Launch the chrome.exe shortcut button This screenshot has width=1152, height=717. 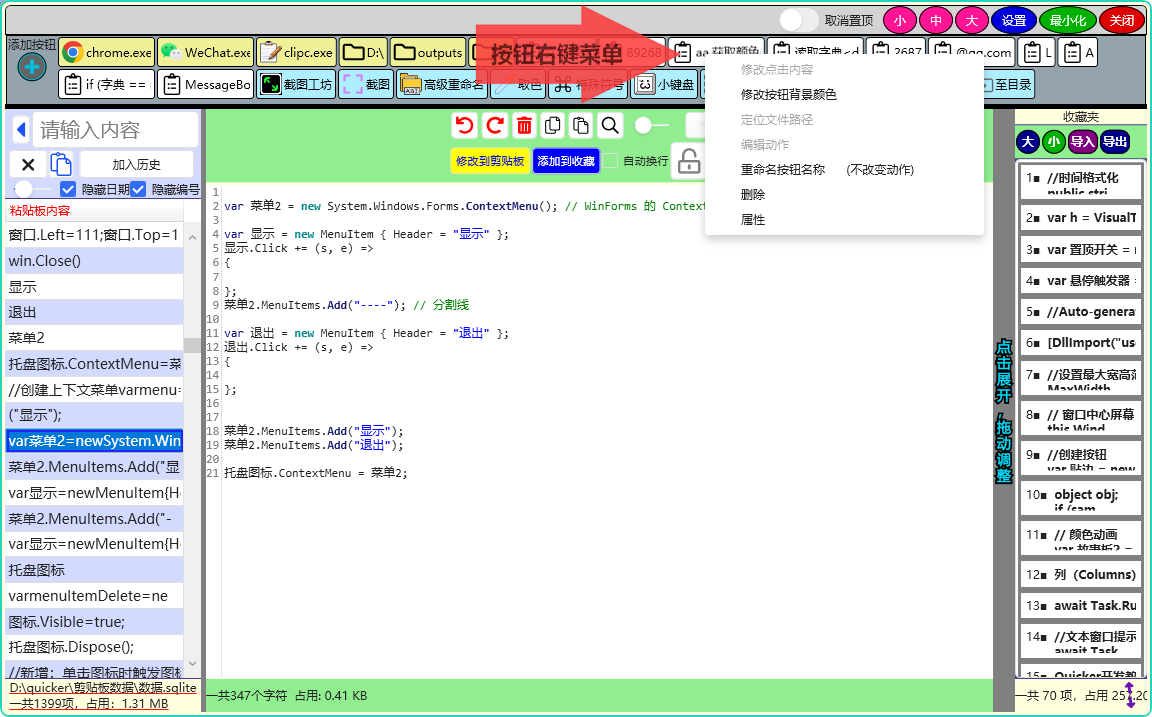point(107,52)
